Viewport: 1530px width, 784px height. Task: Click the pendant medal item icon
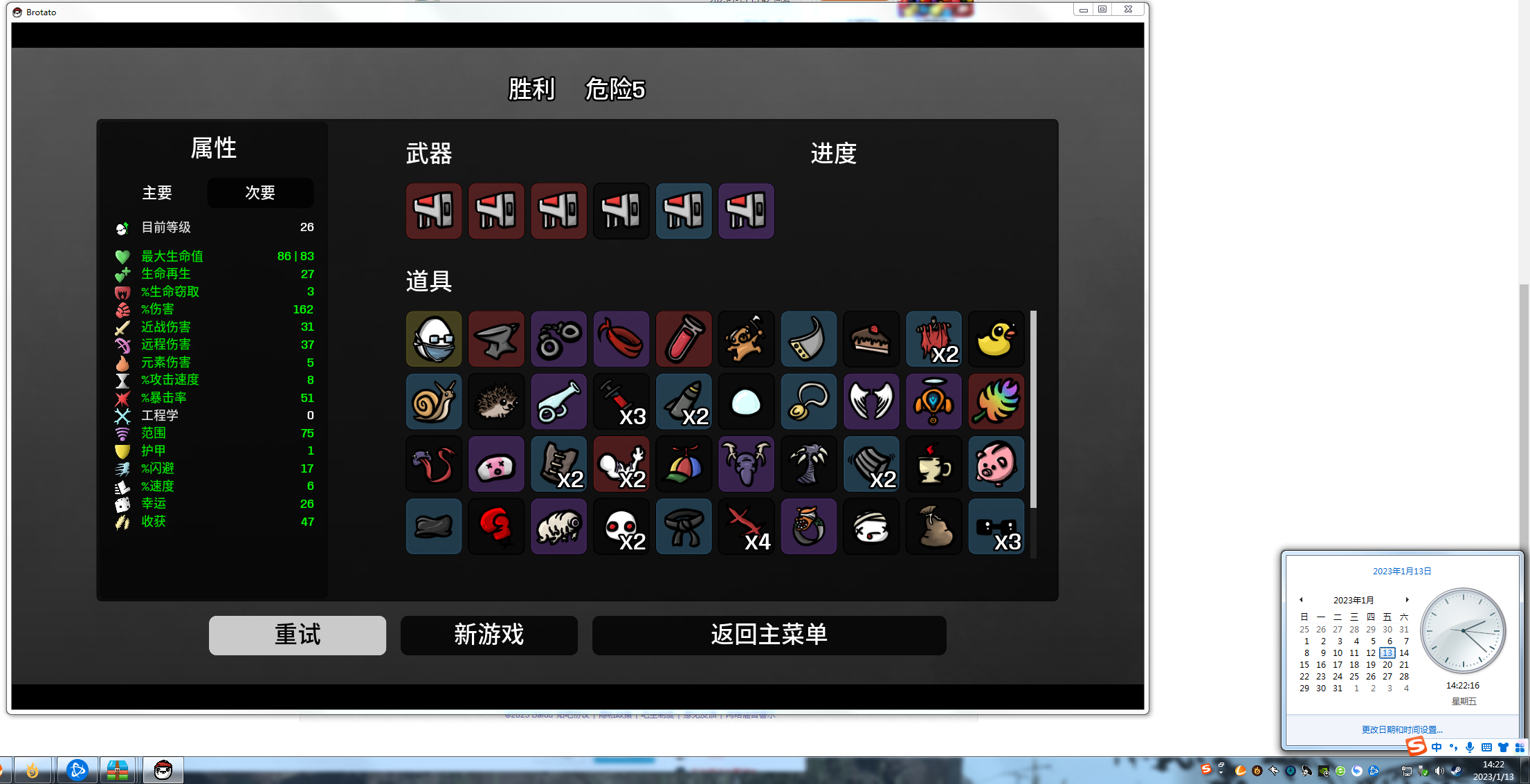coord(808,401)
